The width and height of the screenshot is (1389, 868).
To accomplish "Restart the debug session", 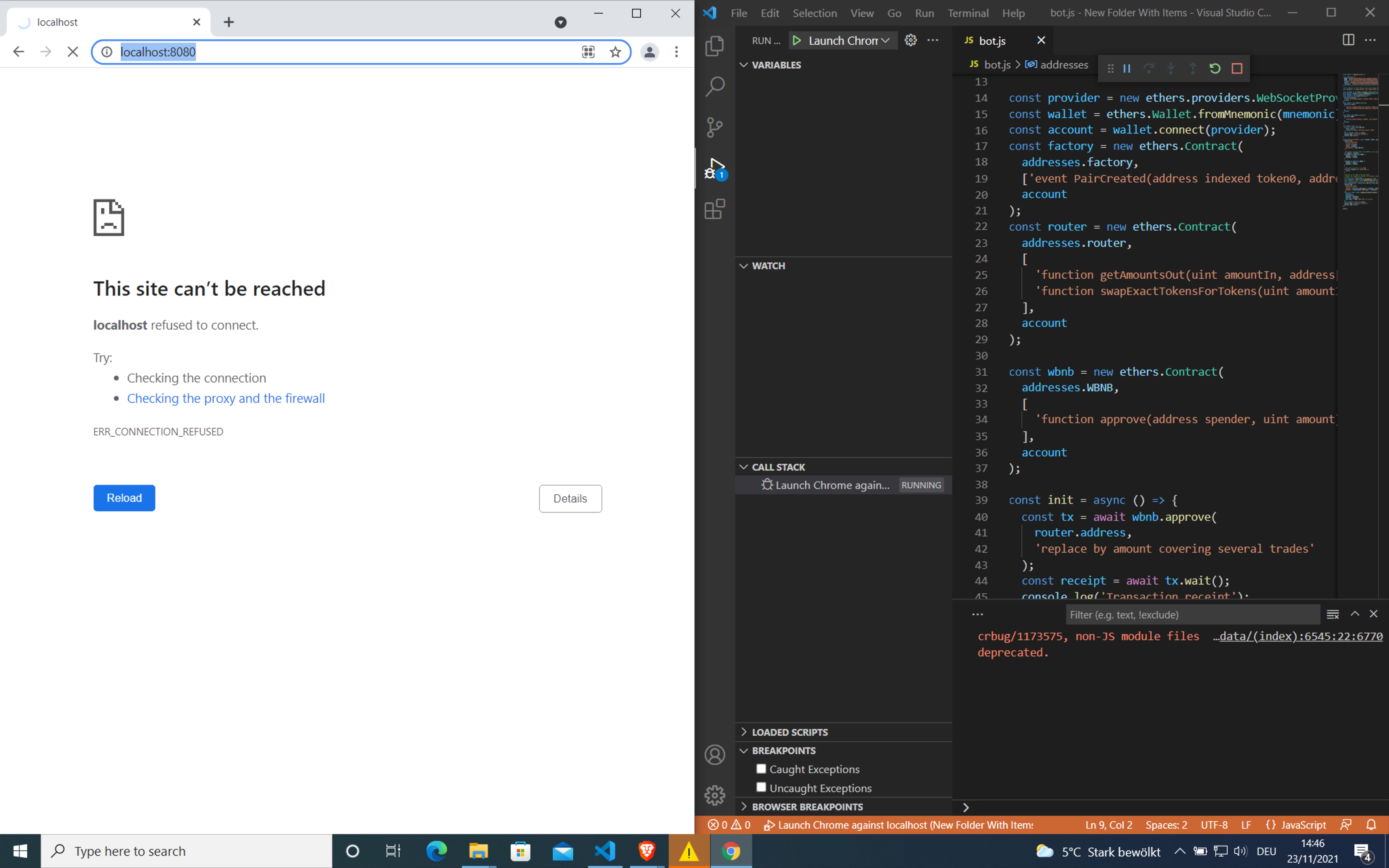I will click(x=1215, y=68).
